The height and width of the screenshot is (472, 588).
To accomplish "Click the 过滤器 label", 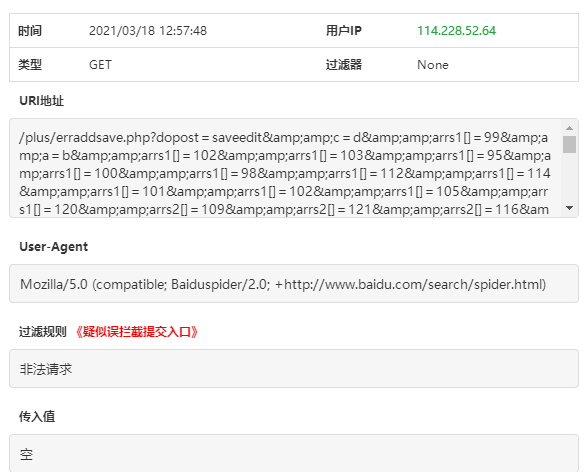I will pos(344,65).
